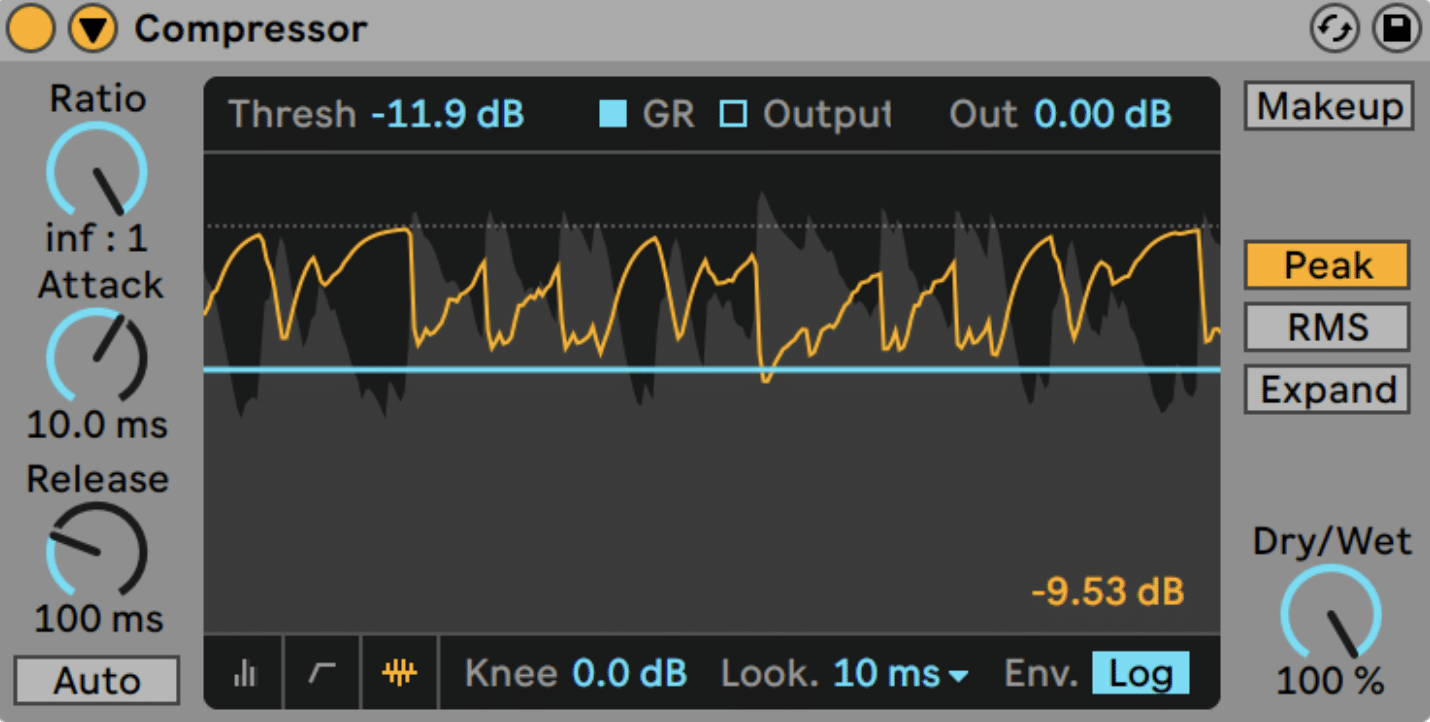Click the 100 ms release value
The image size is (1430, 722).
pyautogui.click(x=97, y=618)
